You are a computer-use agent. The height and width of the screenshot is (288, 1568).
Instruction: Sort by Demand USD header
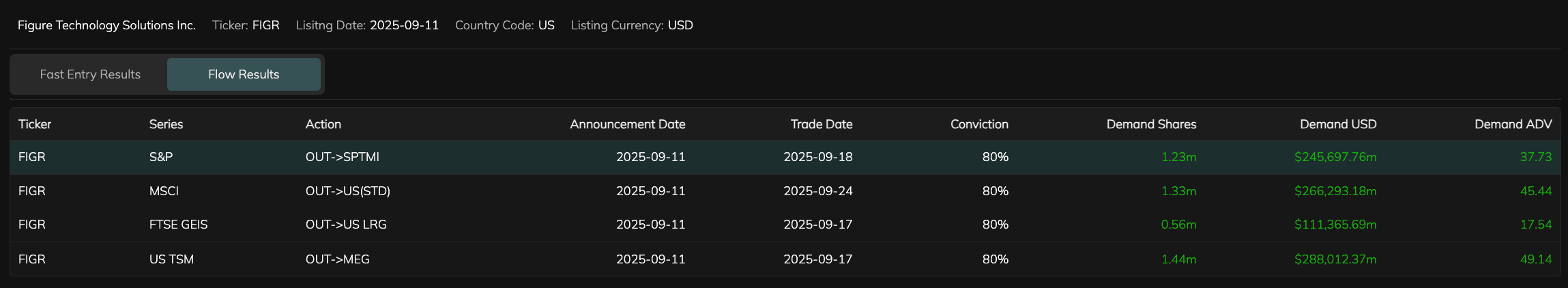point(1337,124)
